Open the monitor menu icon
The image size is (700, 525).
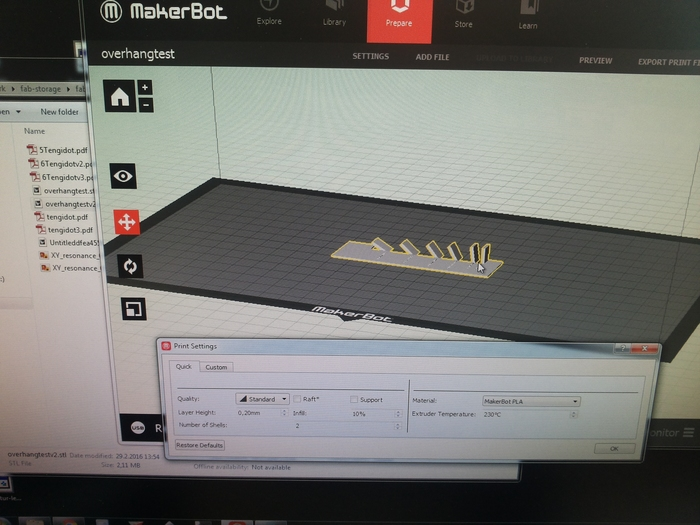coord(689,432)
